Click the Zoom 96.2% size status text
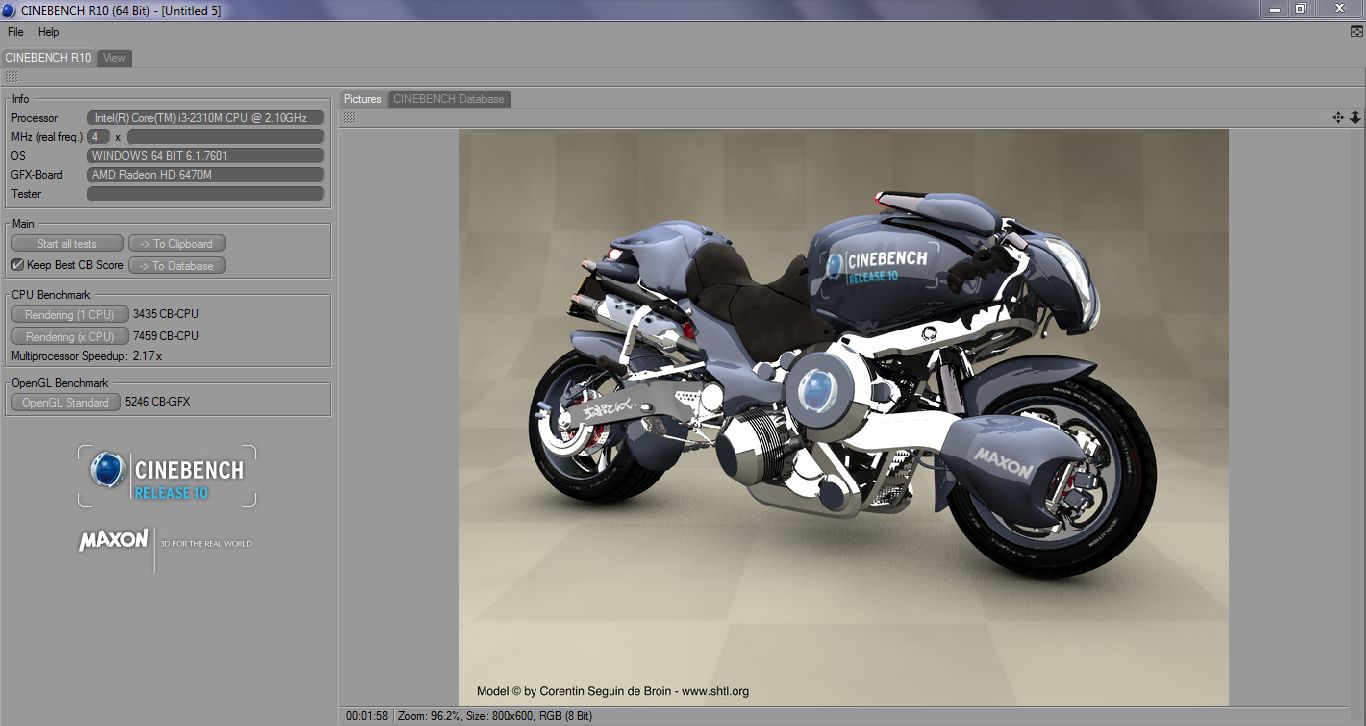 pos(495,716)
